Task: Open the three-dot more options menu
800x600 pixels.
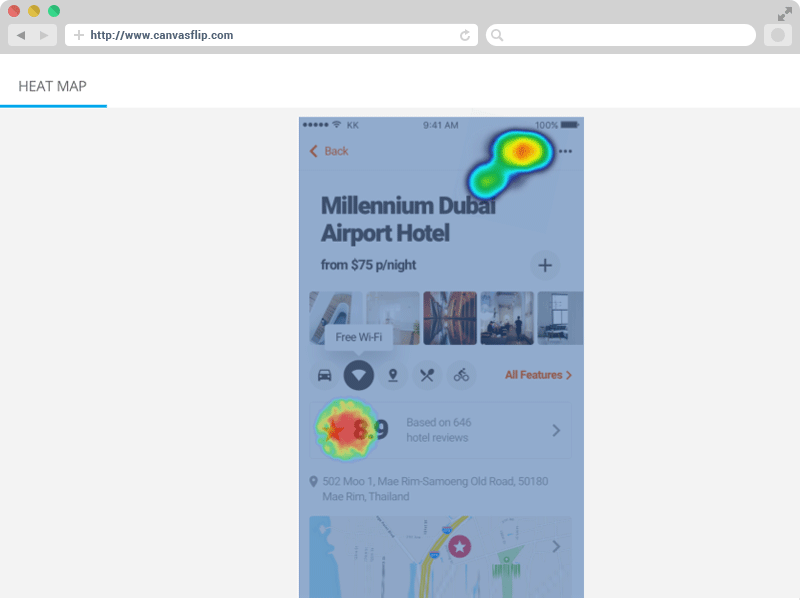Action: (565, 151)
